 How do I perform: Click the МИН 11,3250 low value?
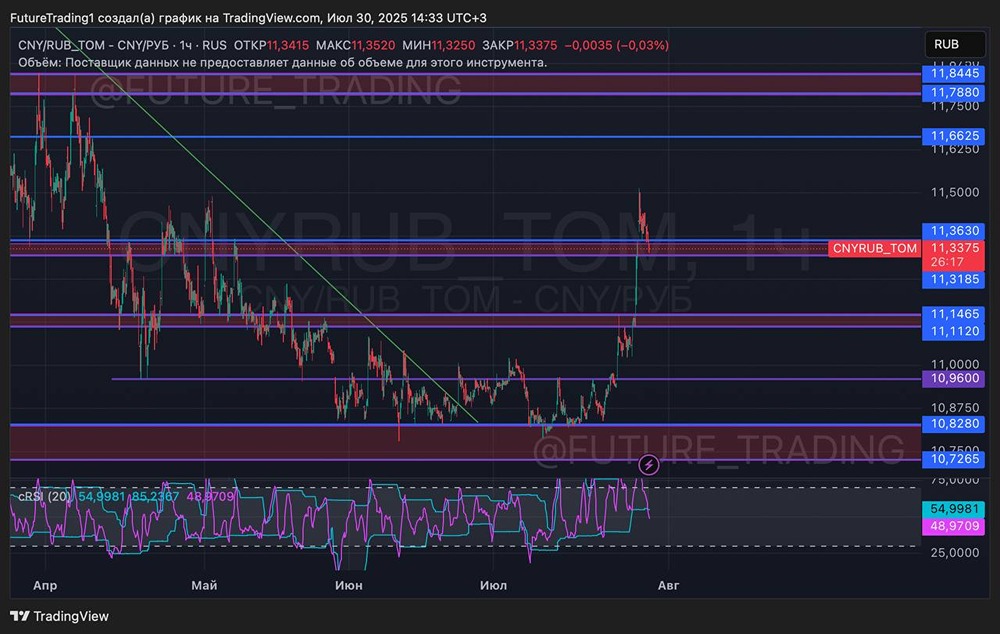pos(438,45)
